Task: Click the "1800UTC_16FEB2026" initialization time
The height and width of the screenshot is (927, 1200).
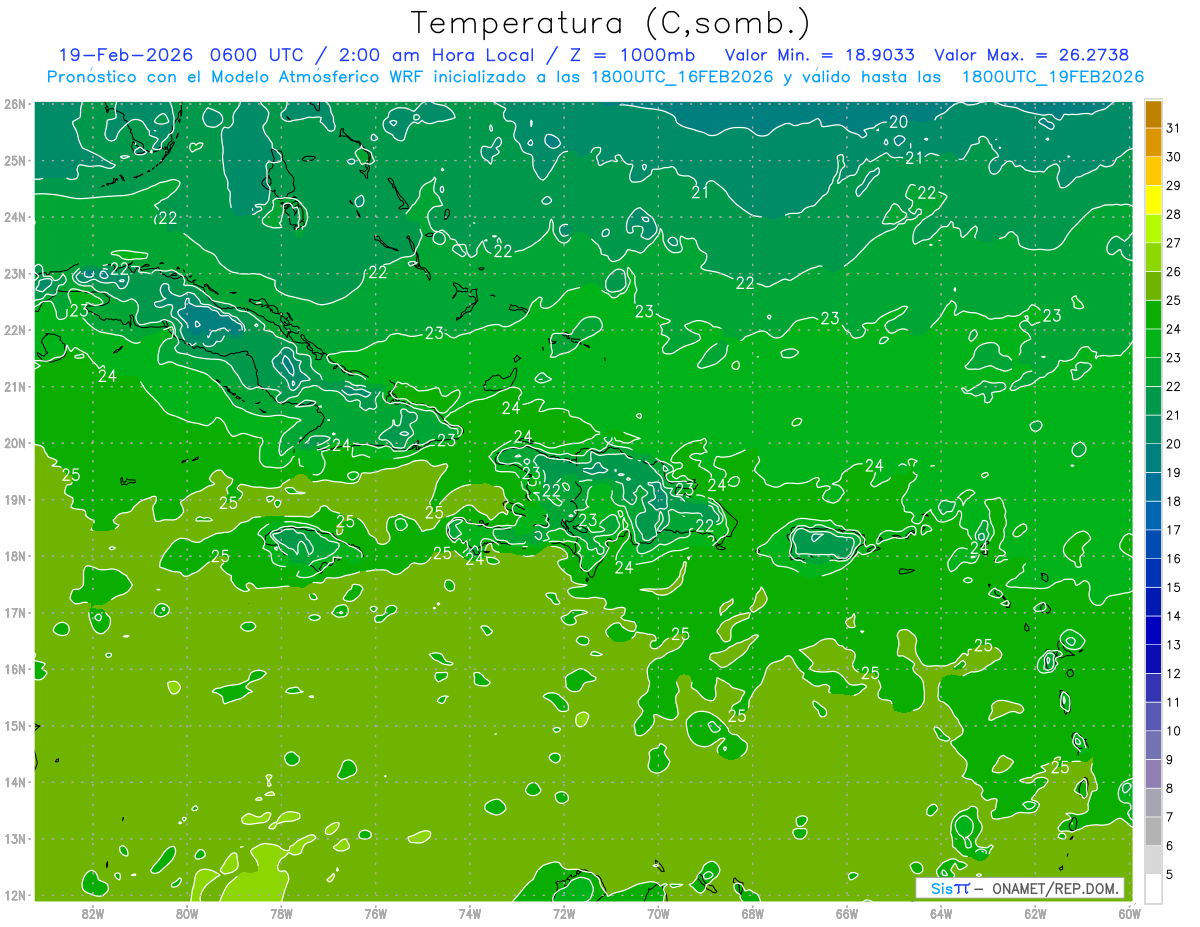Action: (680, 77)
